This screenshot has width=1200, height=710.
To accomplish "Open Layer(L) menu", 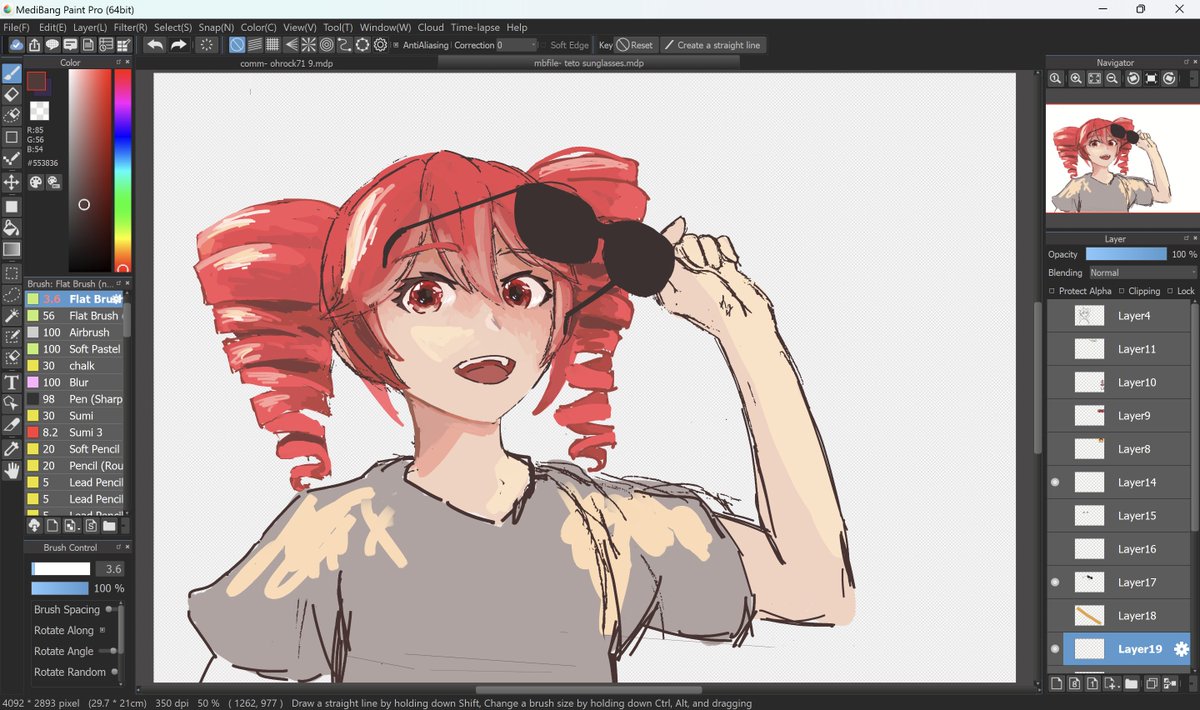I will (x=90, y=27).
